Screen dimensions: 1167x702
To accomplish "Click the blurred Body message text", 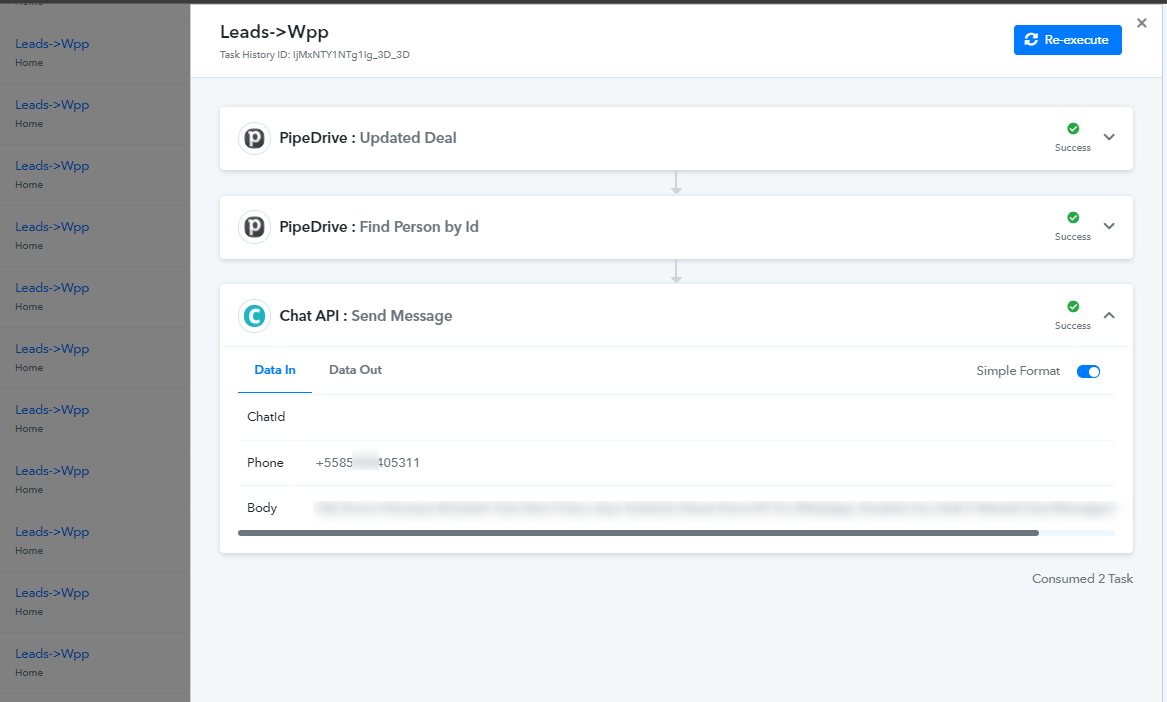I will click(714, 508).
